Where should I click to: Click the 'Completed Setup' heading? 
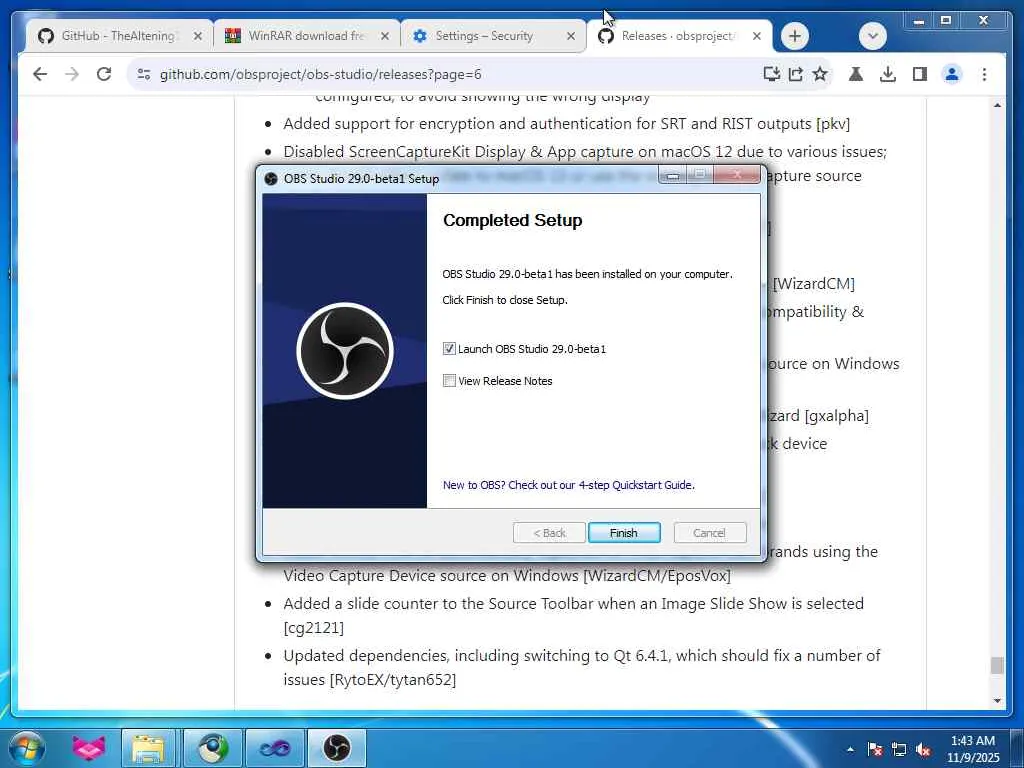coord(513,221)
